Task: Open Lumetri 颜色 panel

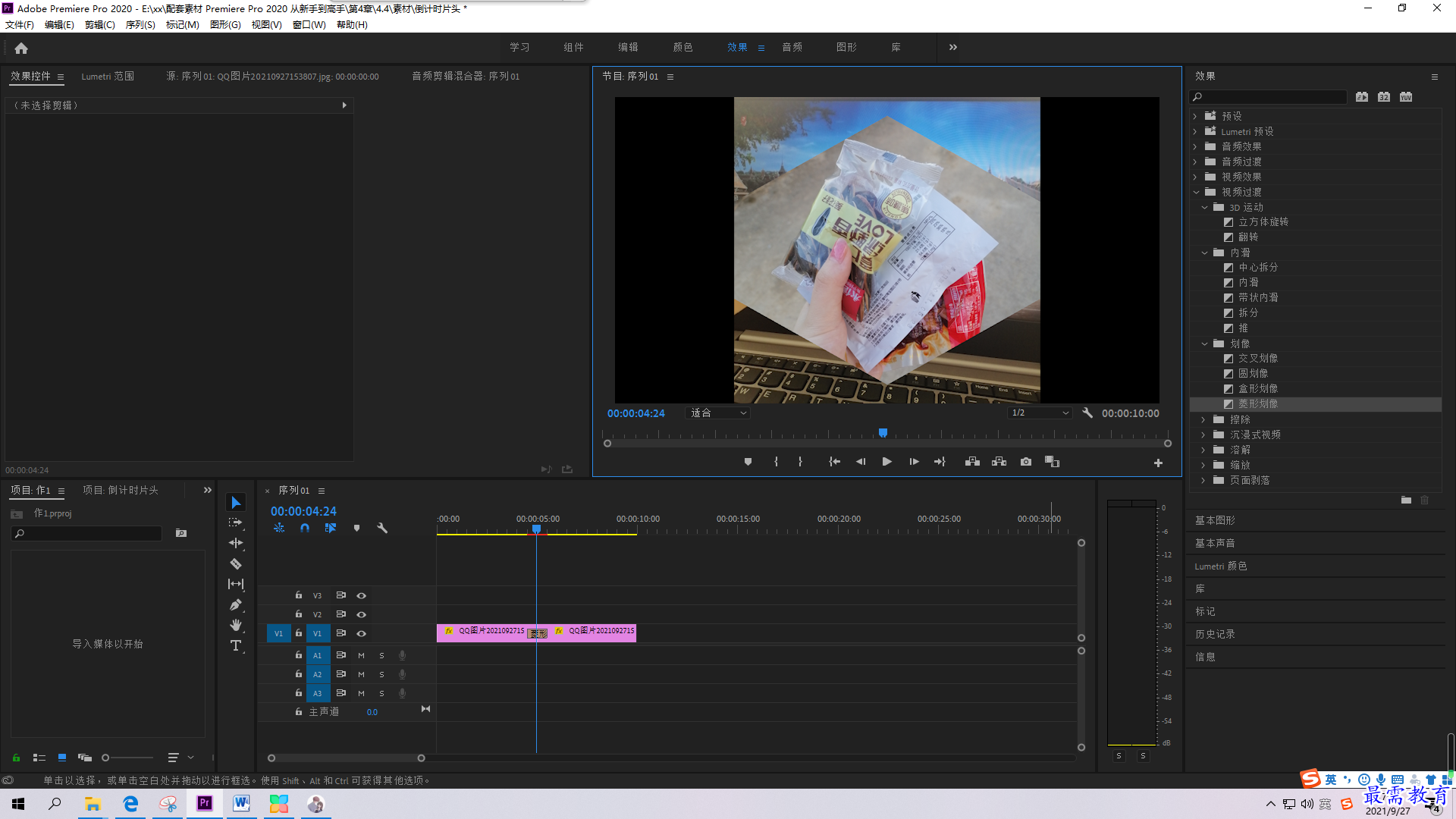Action: pos(1221,566)
